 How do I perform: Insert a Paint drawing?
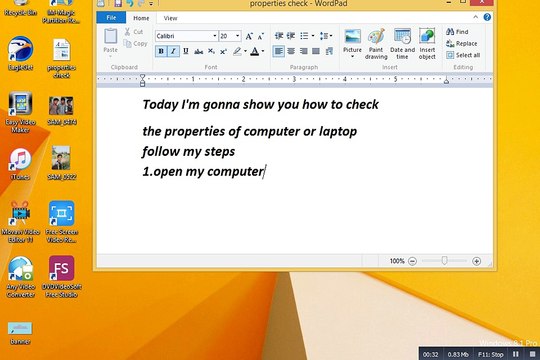pyautogui.click(x=376, y=44)
